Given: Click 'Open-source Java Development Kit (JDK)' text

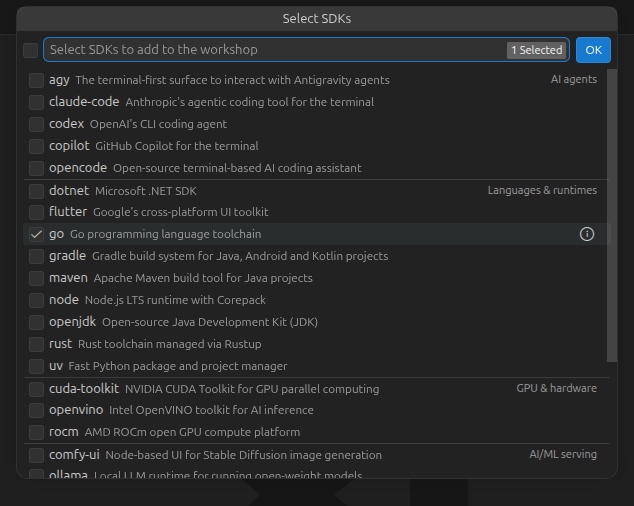Looking at the screenshot, I should click(210, 322).
